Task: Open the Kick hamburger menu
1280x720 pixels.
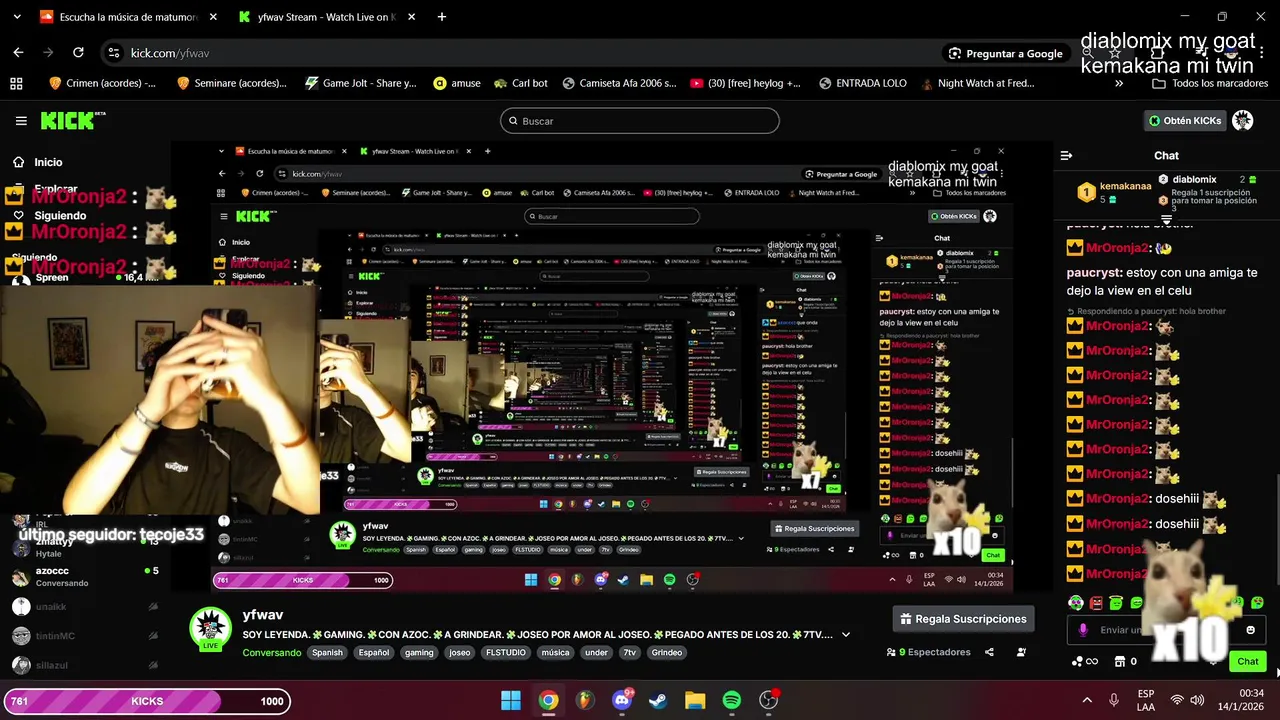Action: (21, 121)
